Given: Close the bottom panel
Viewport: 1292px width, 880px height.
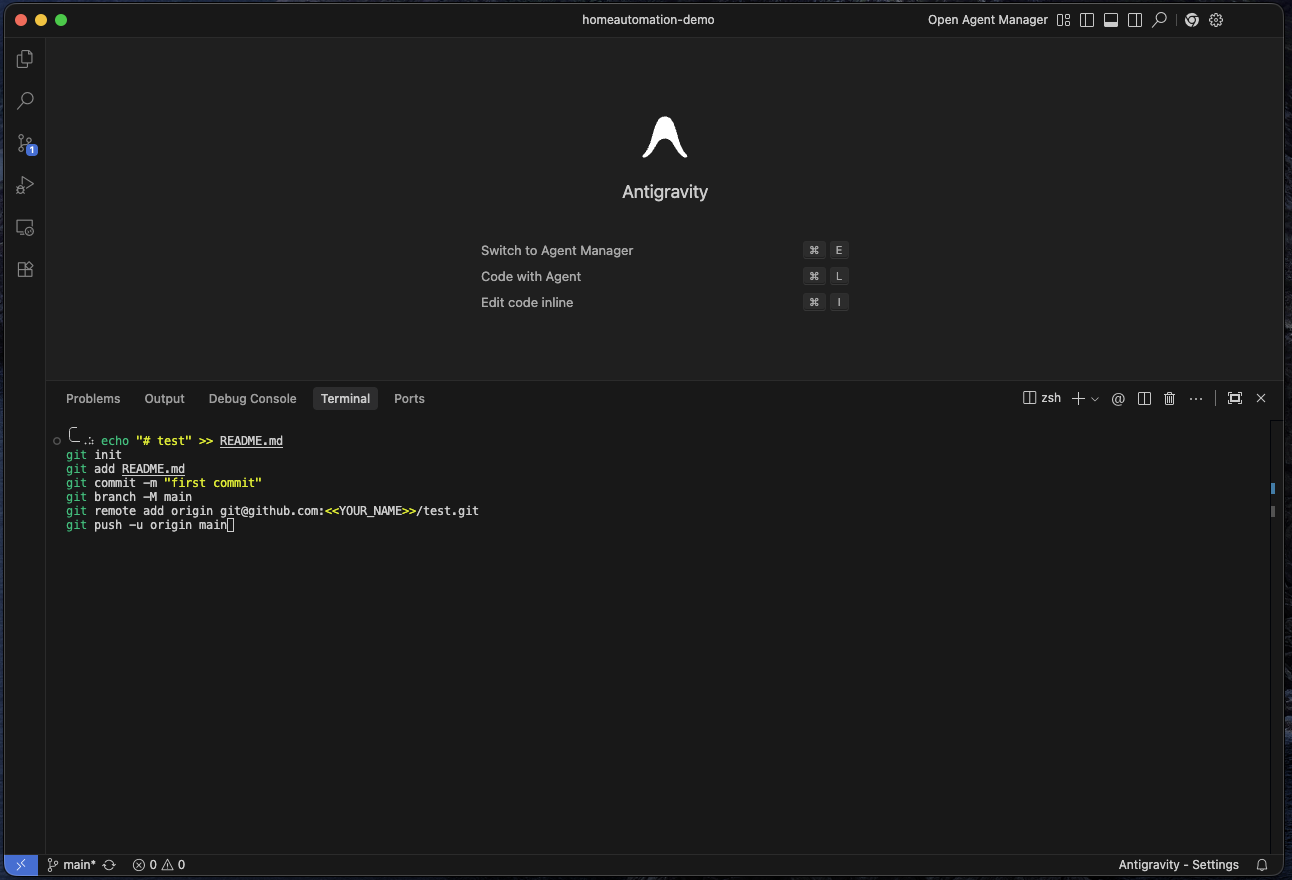Looking at the screenshot, I should coord(1261,398).
